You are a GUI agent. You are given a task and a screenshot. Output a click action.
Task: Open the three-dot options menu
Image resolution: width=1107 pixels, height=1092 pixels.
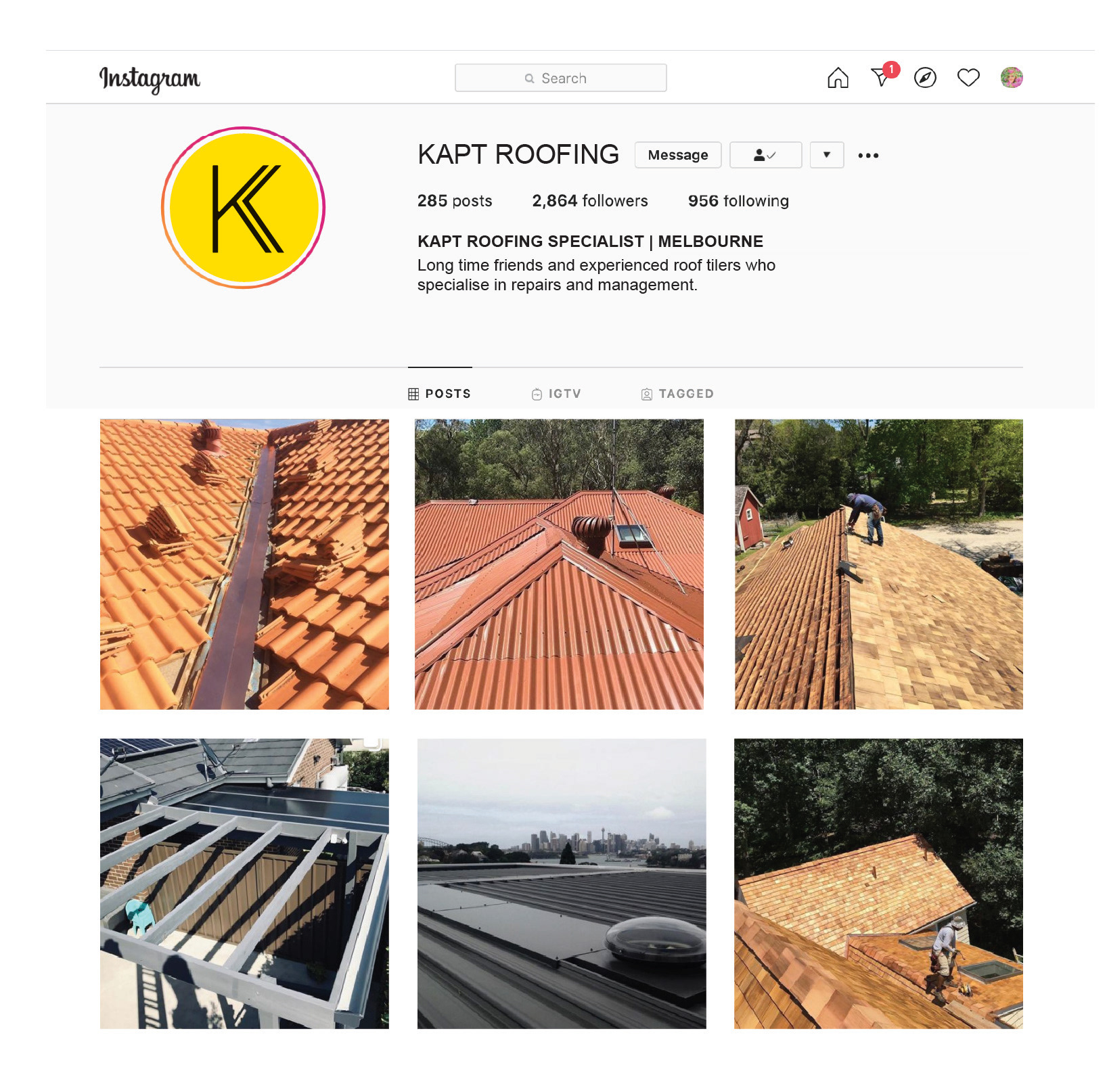click(868, 156)
